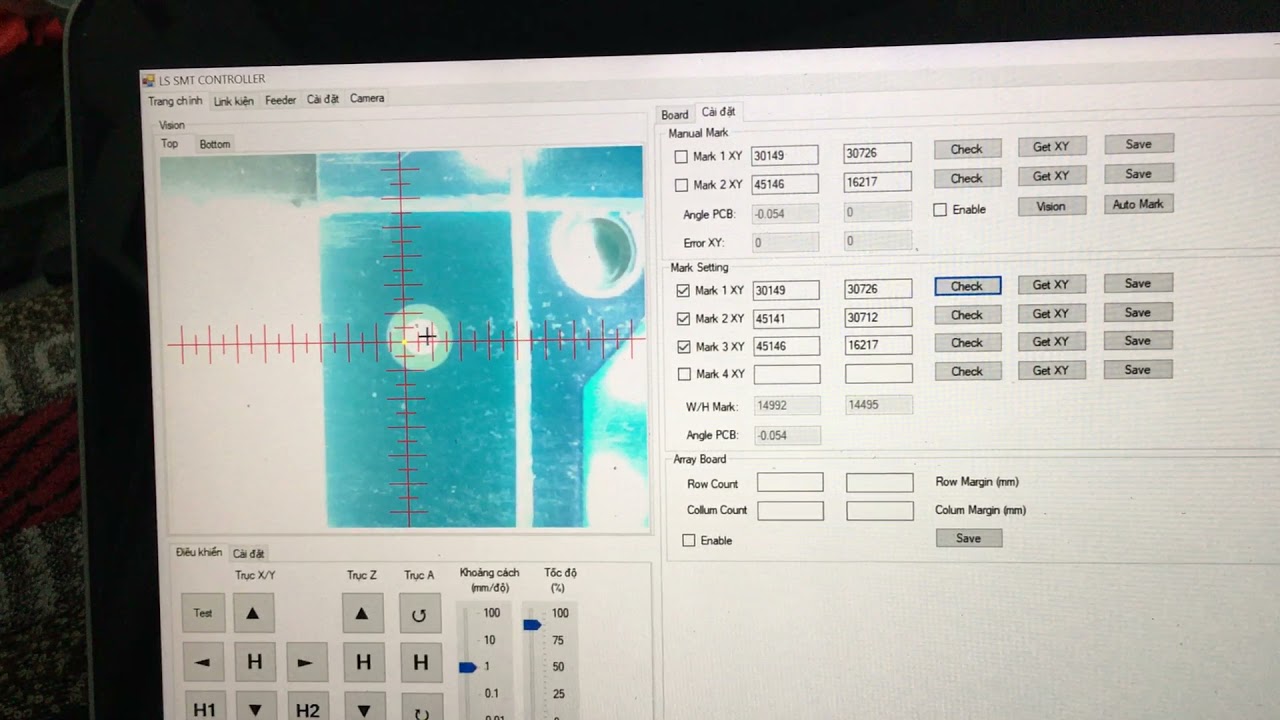This screenshot has width=1280, height=720.
Task: Save the Array Board settings
Action: 969,538
